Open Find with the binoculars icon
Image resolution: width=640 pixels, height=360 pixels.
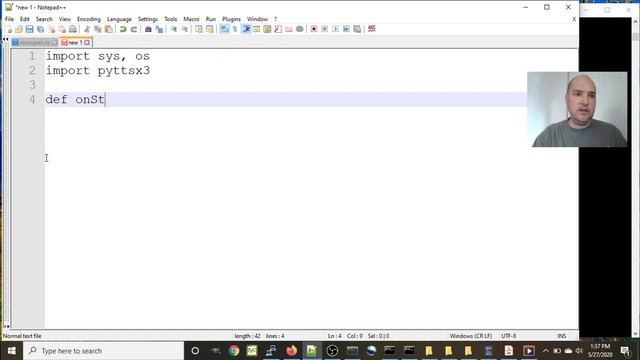[x=148, y=29]
